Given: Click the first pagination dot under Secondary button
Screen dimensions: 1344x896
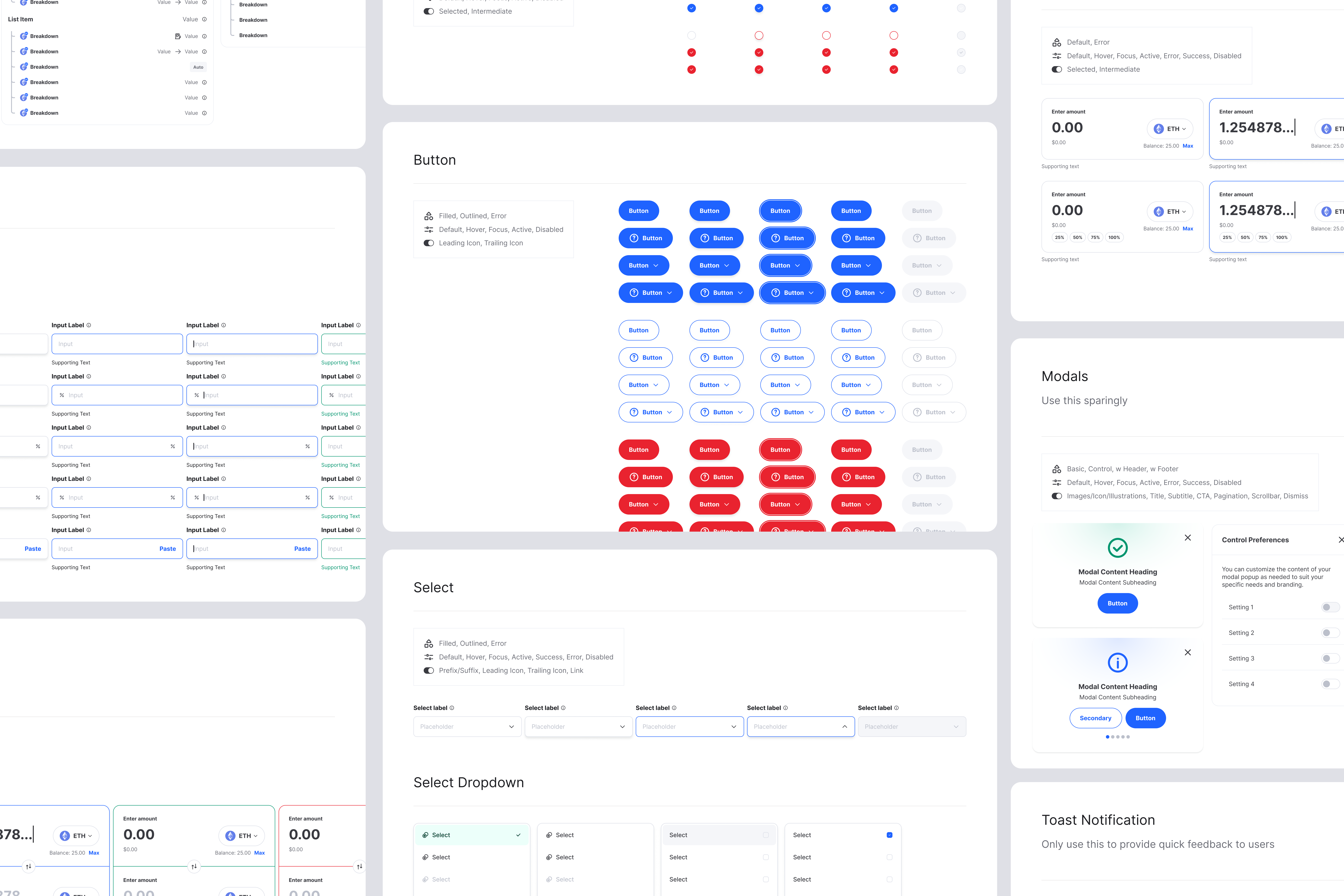Looking at the screenshot, I should coord(1107,737).
